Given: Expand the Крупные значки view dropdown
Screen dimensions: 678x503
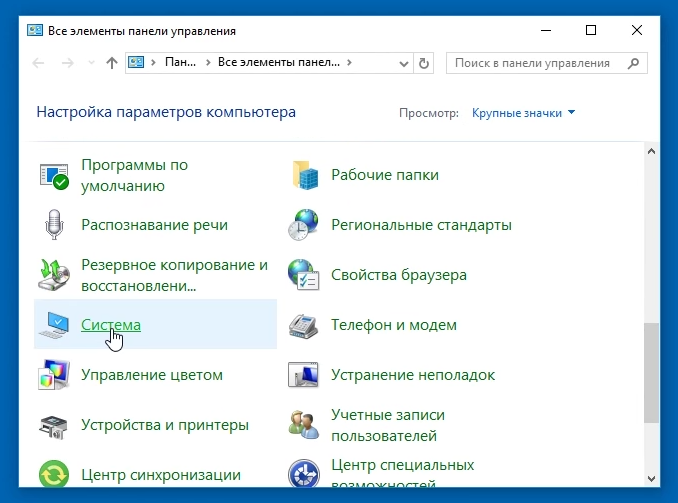Looking at the screenshot, I should click(524, 113).
